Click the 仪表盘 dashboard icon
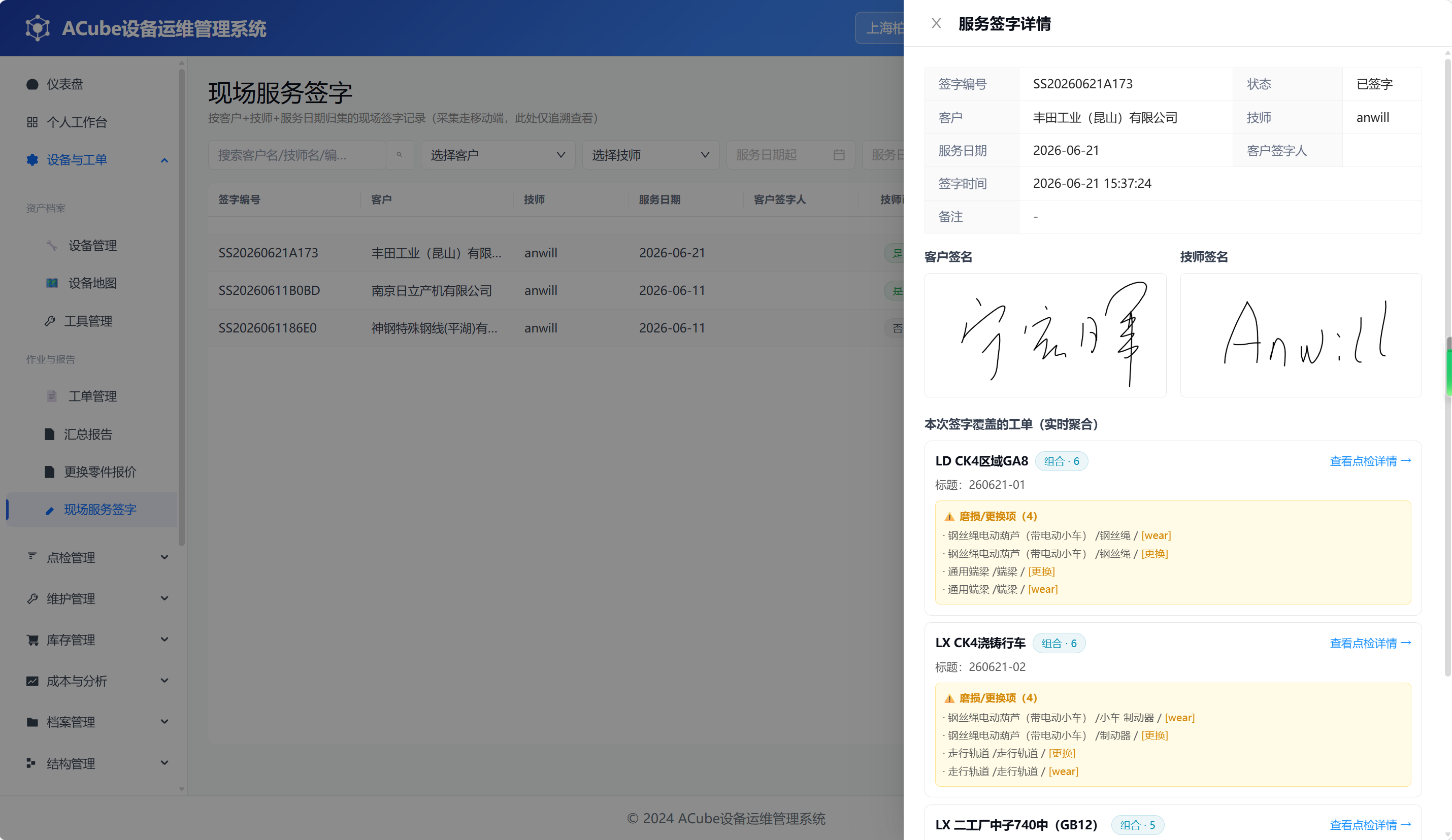 tap(32, 85)
